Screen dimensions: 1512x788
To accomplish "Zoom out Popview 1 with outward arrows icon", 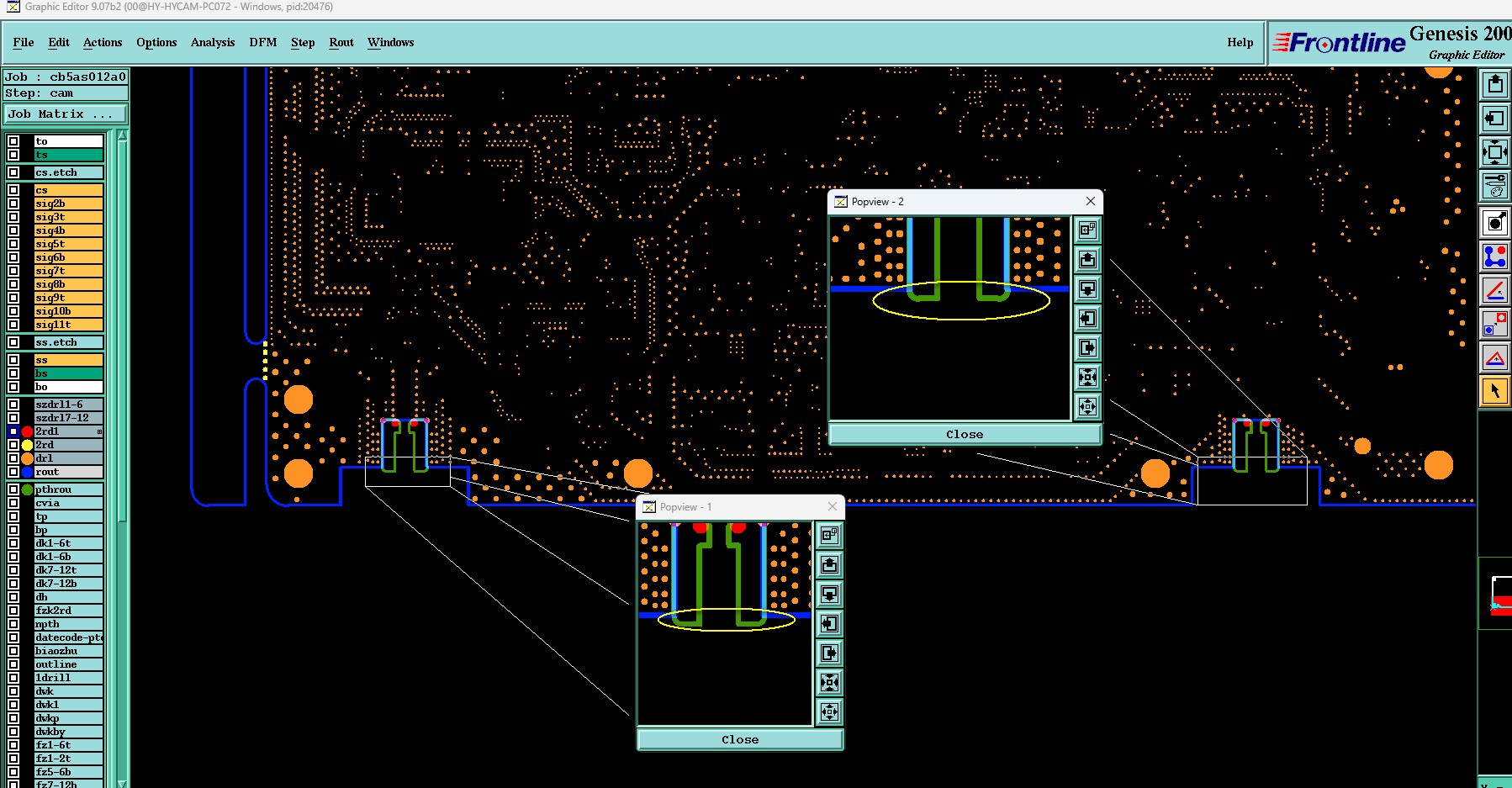I will [x=829, y=711].
